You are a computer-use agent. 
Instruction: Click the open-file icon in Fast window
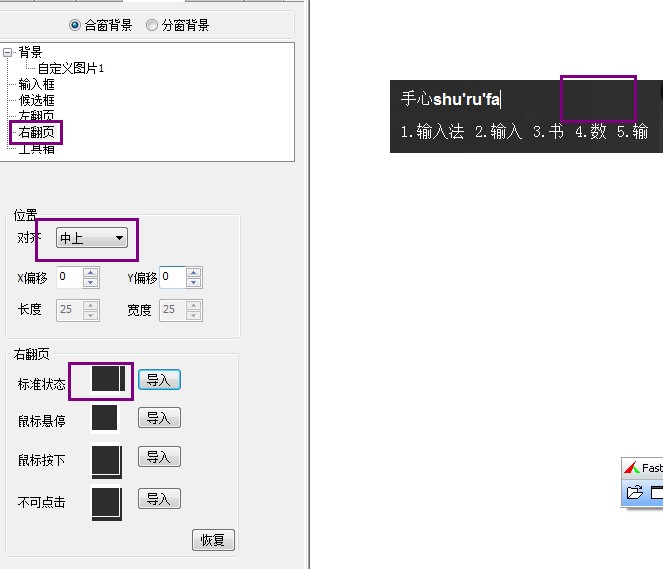(634, 492)
